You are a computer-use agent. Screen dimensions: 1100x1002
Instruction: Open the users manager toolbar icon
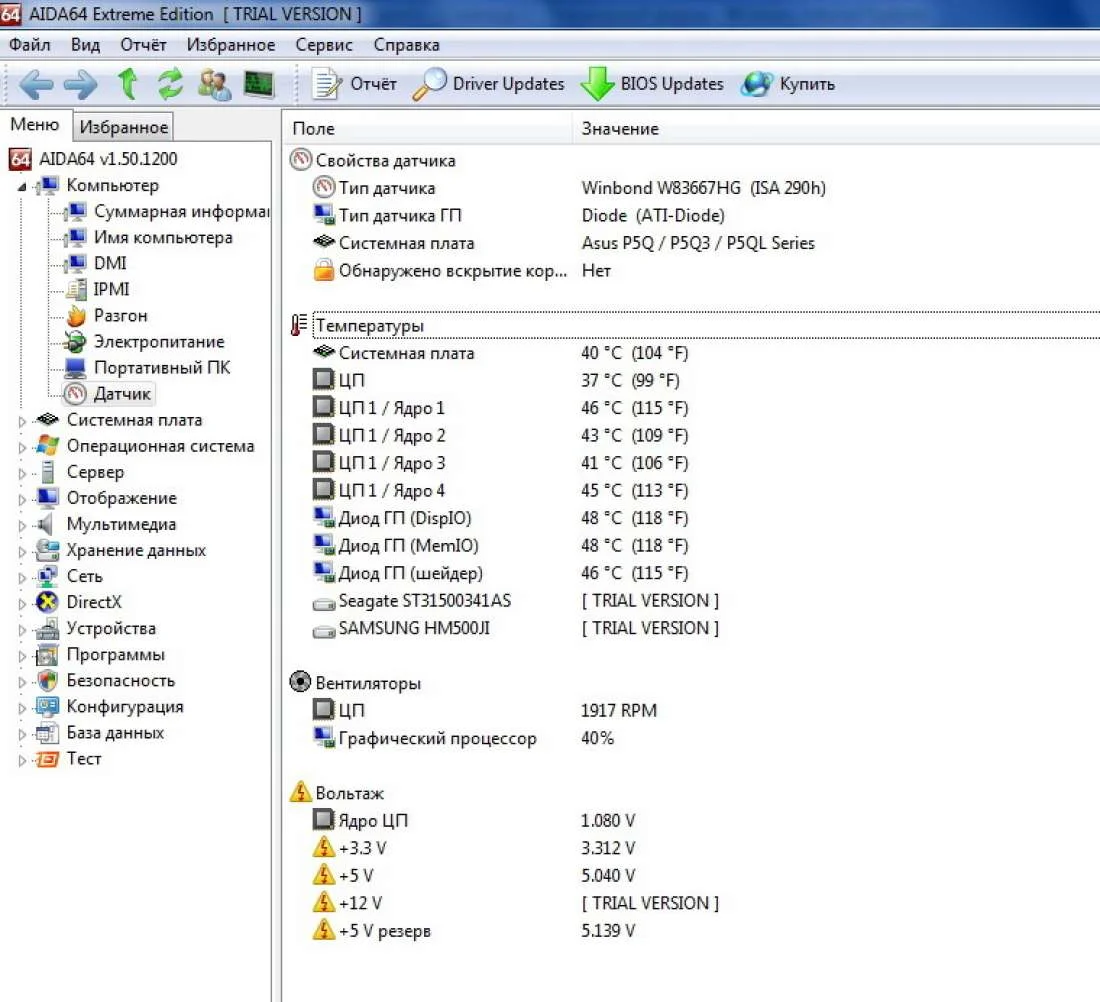[x=214, y=84]
